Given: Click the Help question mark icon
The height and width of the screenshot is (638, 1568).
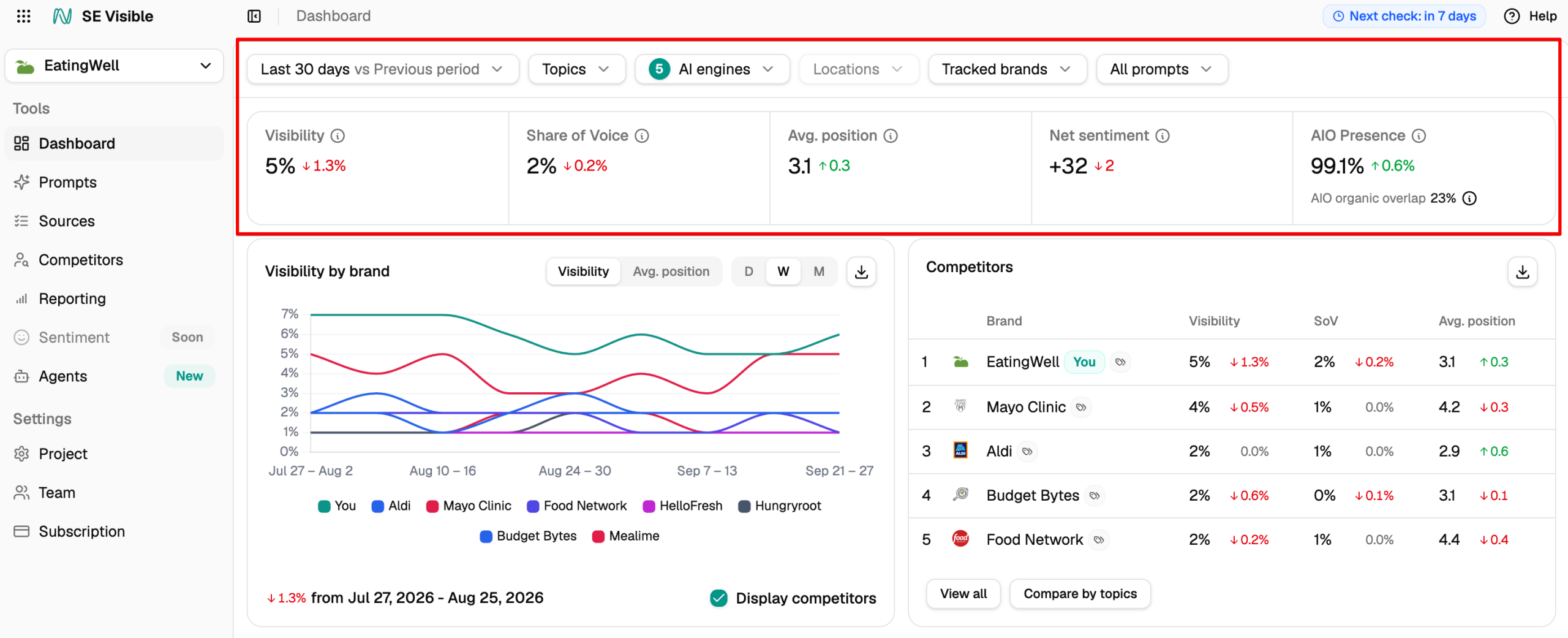Looking at the screenshot, I should click(x=1512, y=16).
